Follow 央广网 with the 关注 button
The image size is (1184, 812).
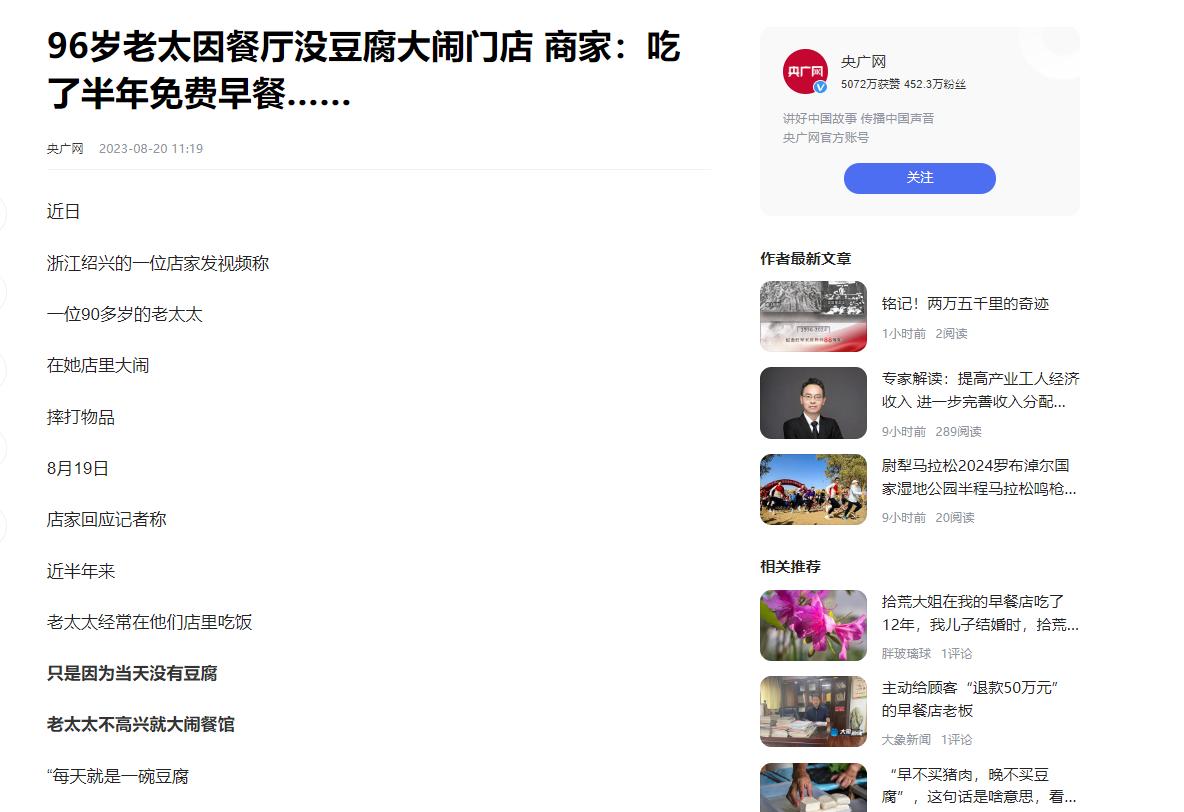point(920,178)
